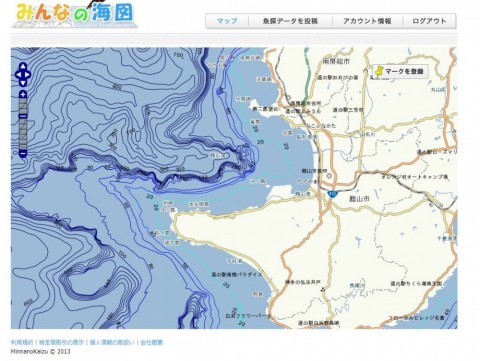Open the 魚探データを投稿 tab
The width and height of the screenshot is (480, 361).
tap(290, 21)
